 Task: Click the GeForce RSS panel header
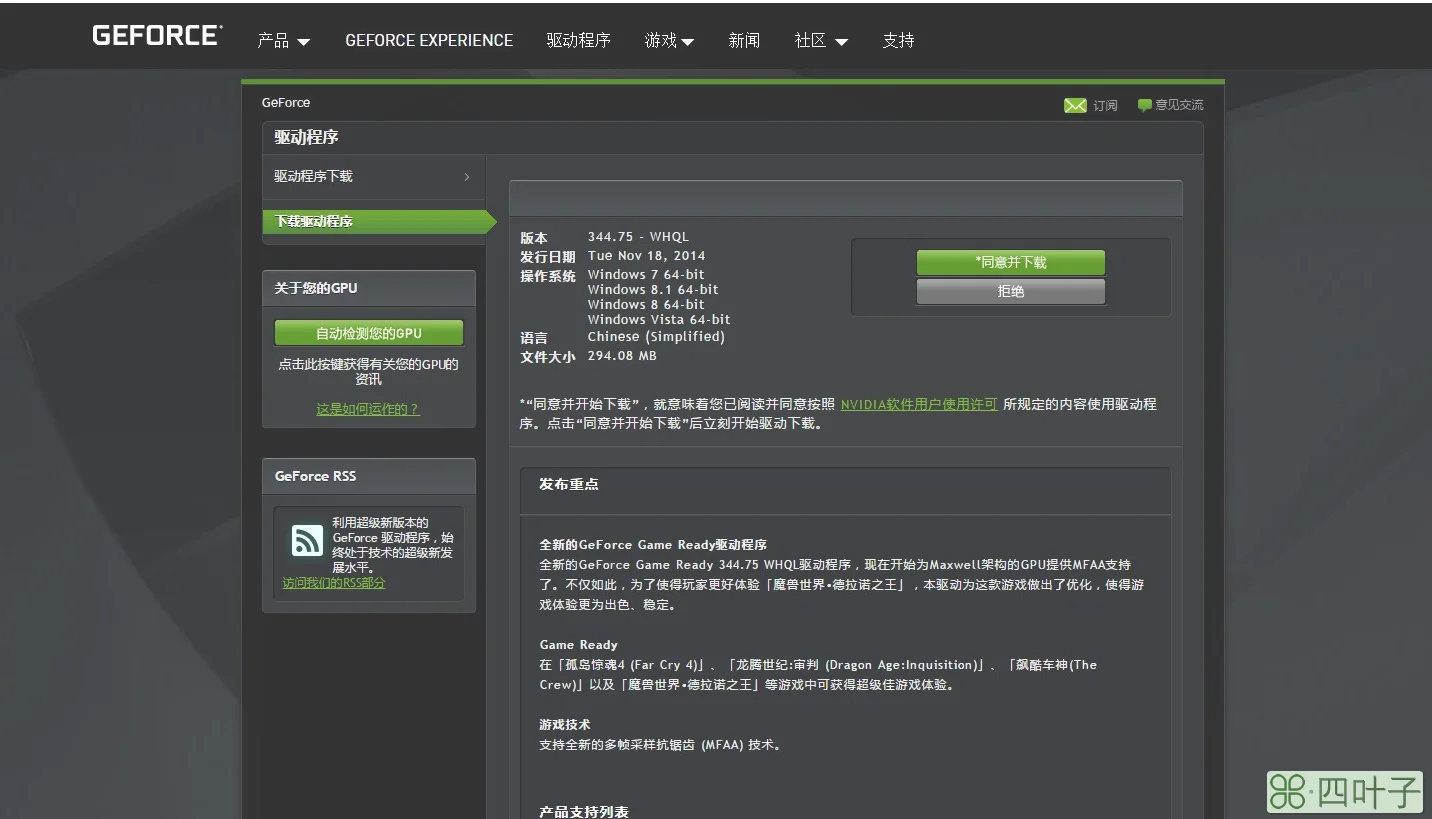[369, 476]
